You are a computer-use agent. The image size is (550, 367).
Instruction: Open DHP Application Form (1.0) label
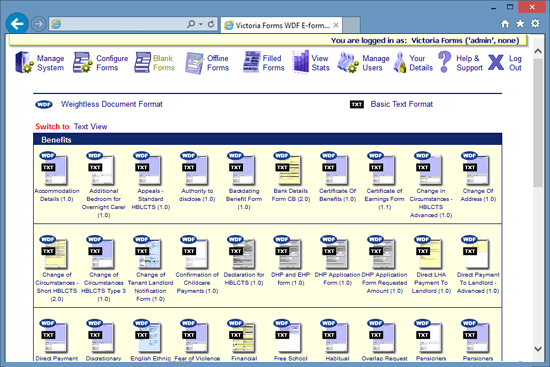[337, 279]
